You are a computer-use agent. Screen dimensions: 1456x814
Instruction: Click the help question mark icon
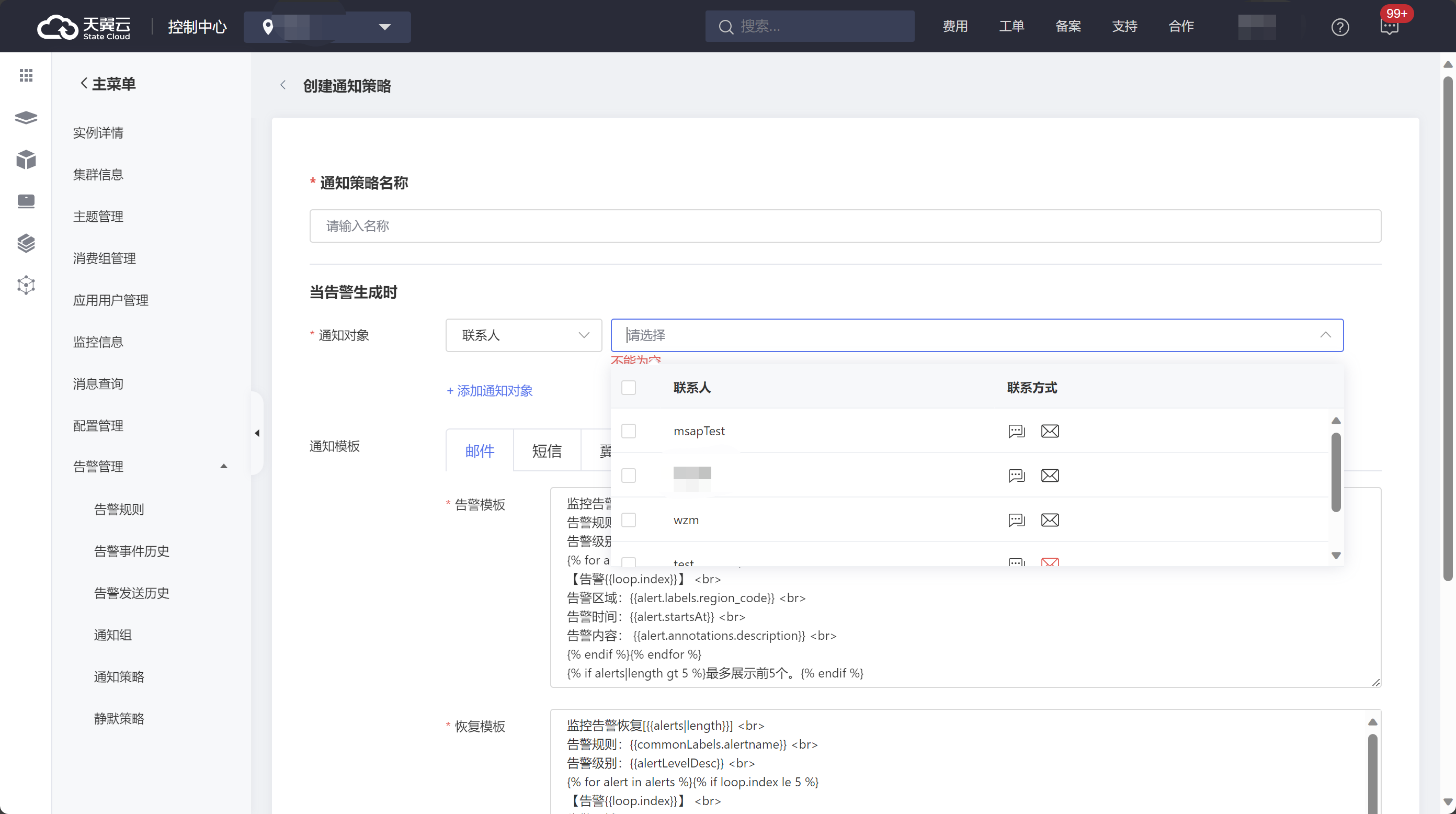tap(1339, 27)
